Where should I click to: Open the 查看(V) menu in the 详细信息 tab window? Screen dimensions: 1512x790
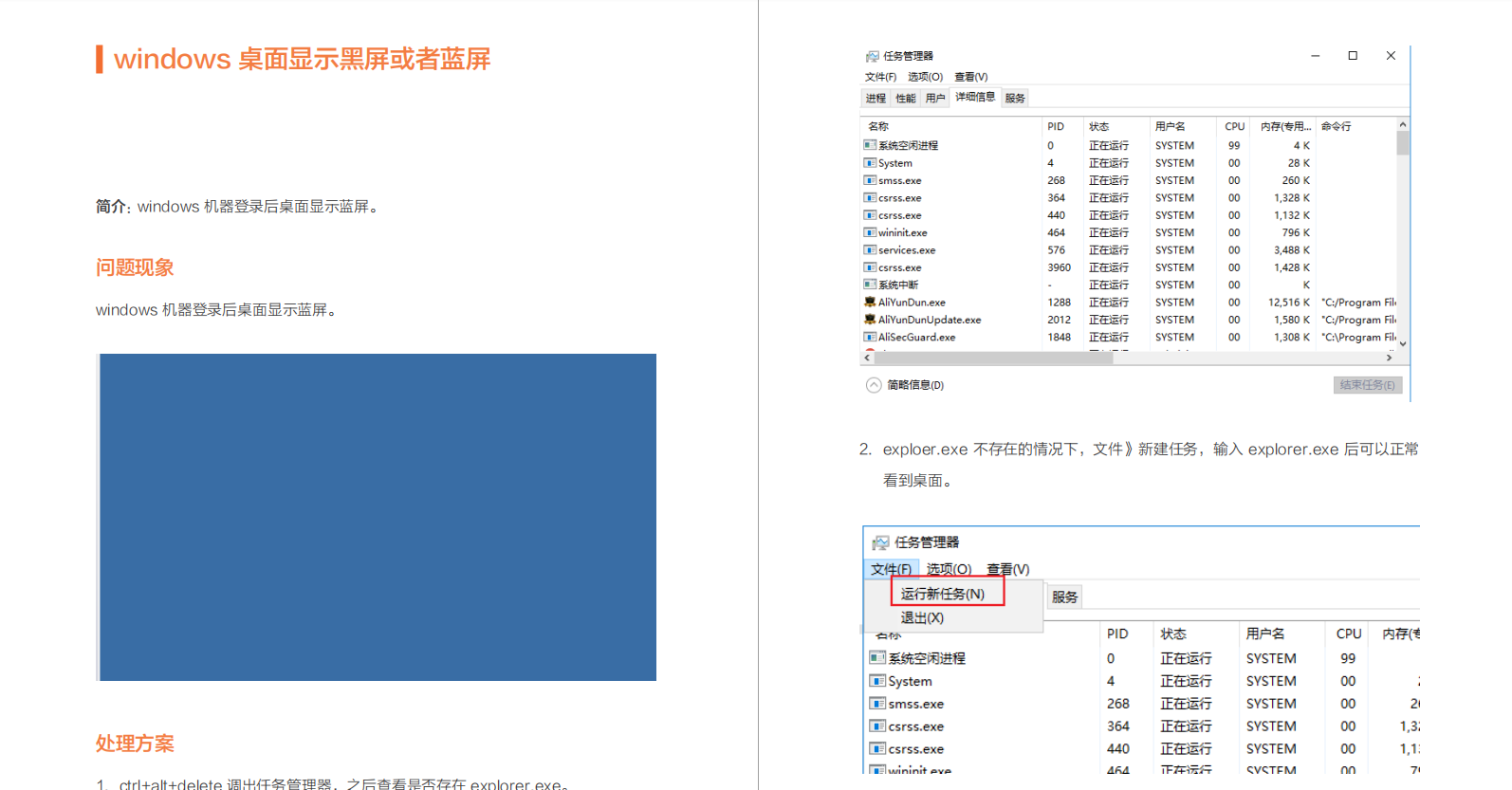click(970, 77)
